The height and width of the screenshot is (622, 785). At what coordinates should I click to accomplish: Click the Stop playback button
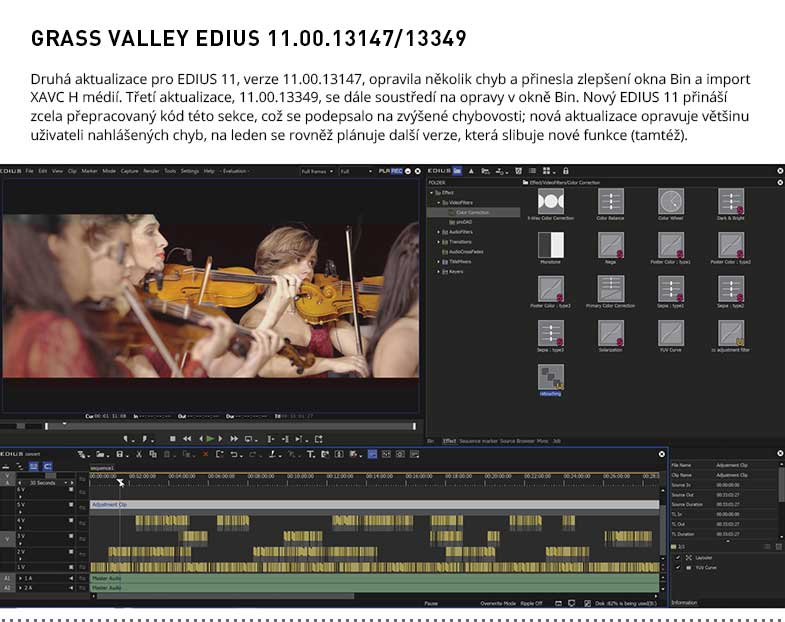[x=172, y=439]
